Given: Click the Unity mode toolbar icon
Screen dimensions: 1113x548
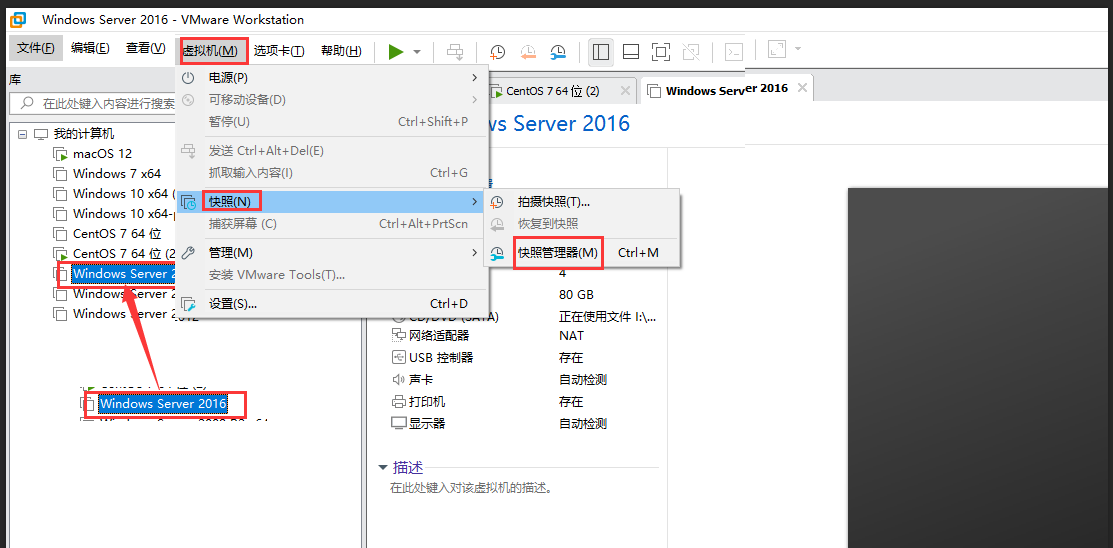Looking at the screenshot, I should tap(691, 51).
